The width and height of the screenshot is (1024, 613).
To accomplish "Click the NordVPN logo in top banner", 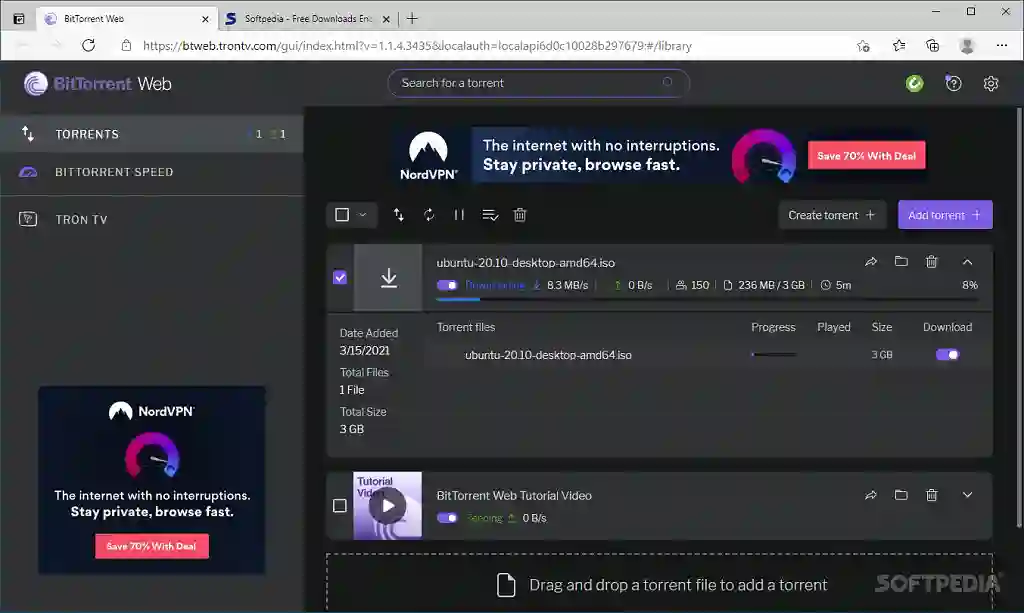I will (x=428, y=155).
